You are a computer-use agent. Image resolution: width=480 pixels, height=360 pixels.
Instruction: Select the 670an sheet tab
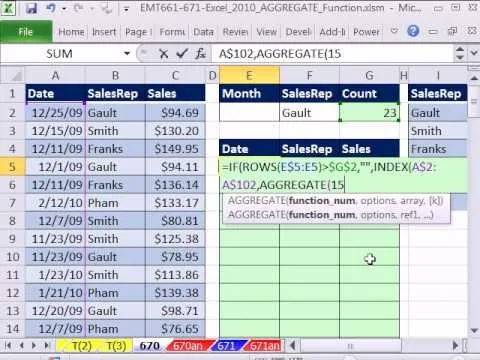pos(187,346)
